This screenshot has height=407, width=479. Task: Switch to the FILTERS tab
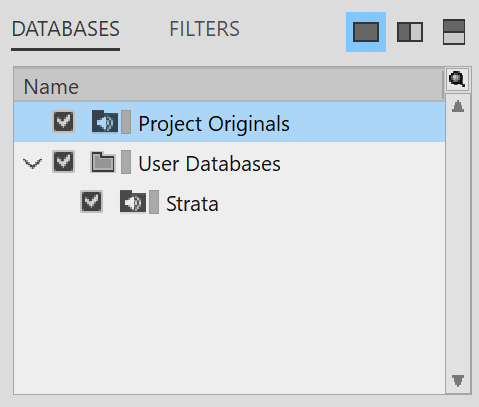[204, 29]
